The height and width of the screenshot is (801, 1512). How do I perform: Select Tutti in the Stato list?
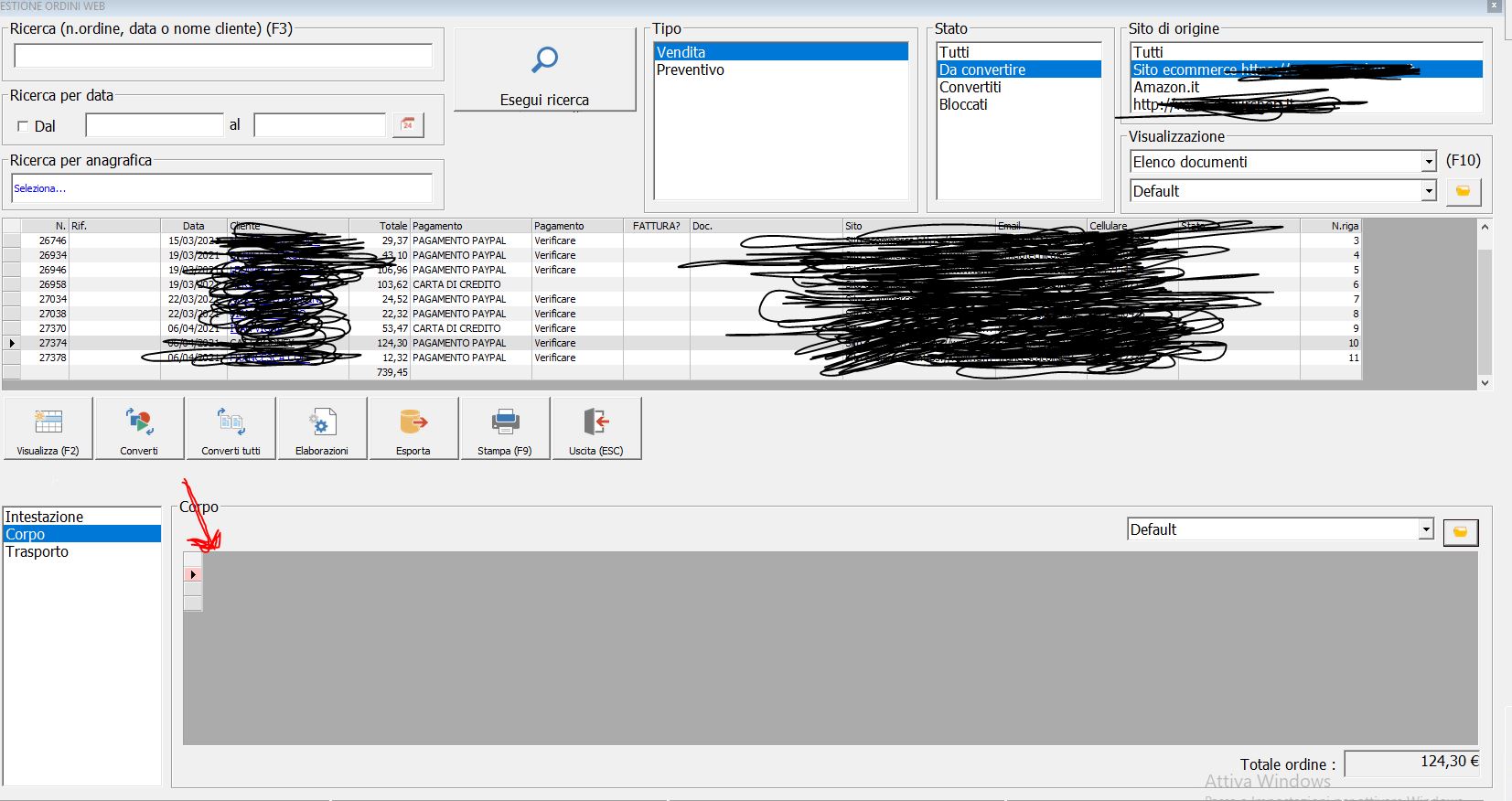pos(1019,52)
